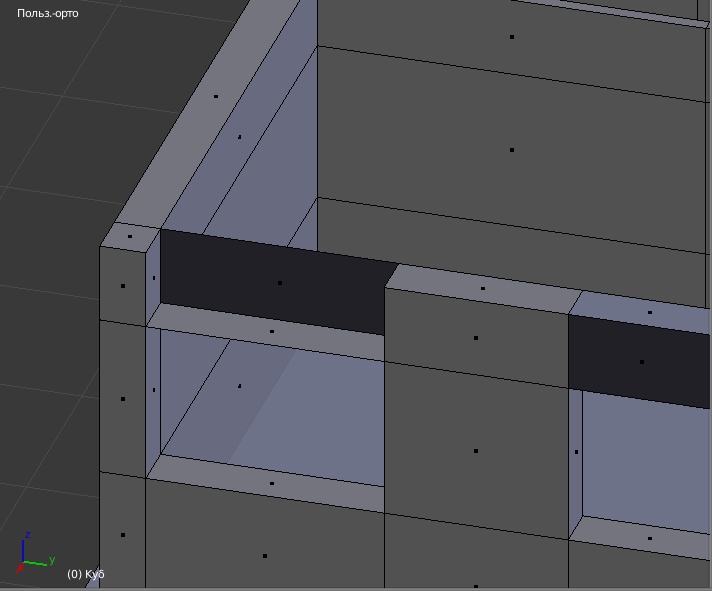Screen dimensions: 712x591
Task: Select the pillar's upper front face below top
Action: (x=476, y=338)
